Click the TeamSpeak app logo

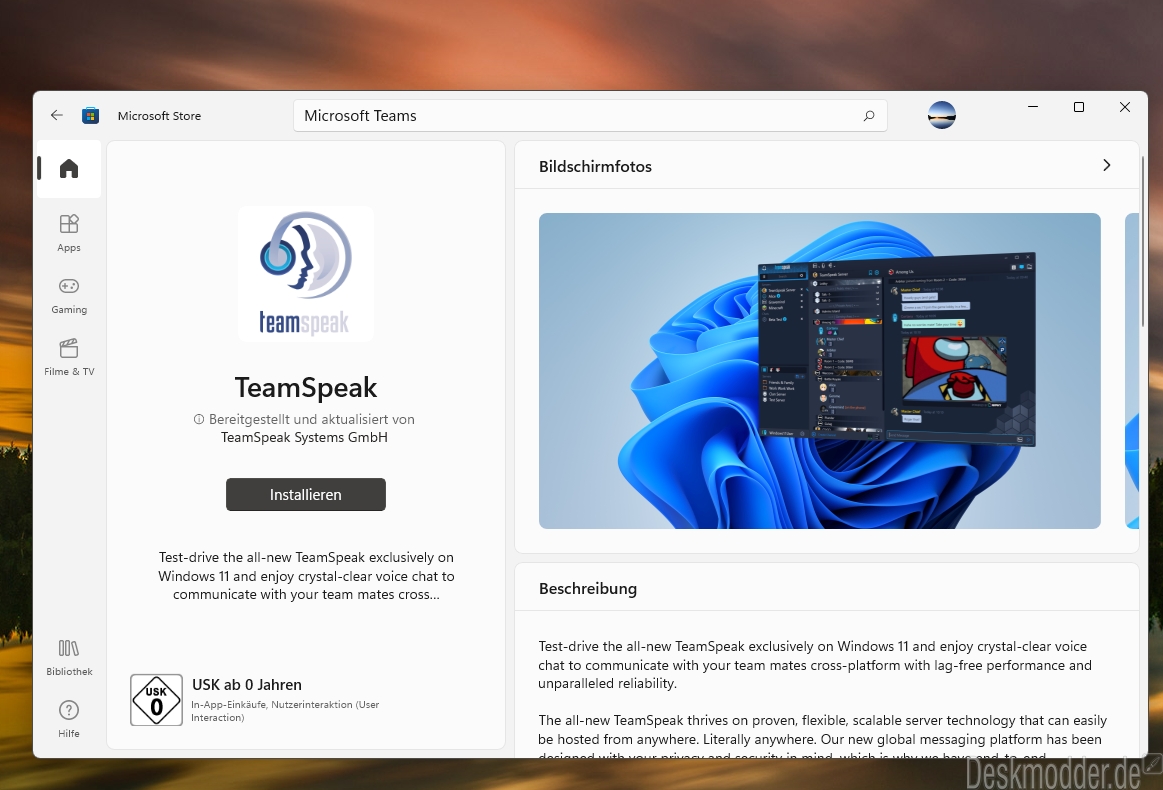click(306, 274)
